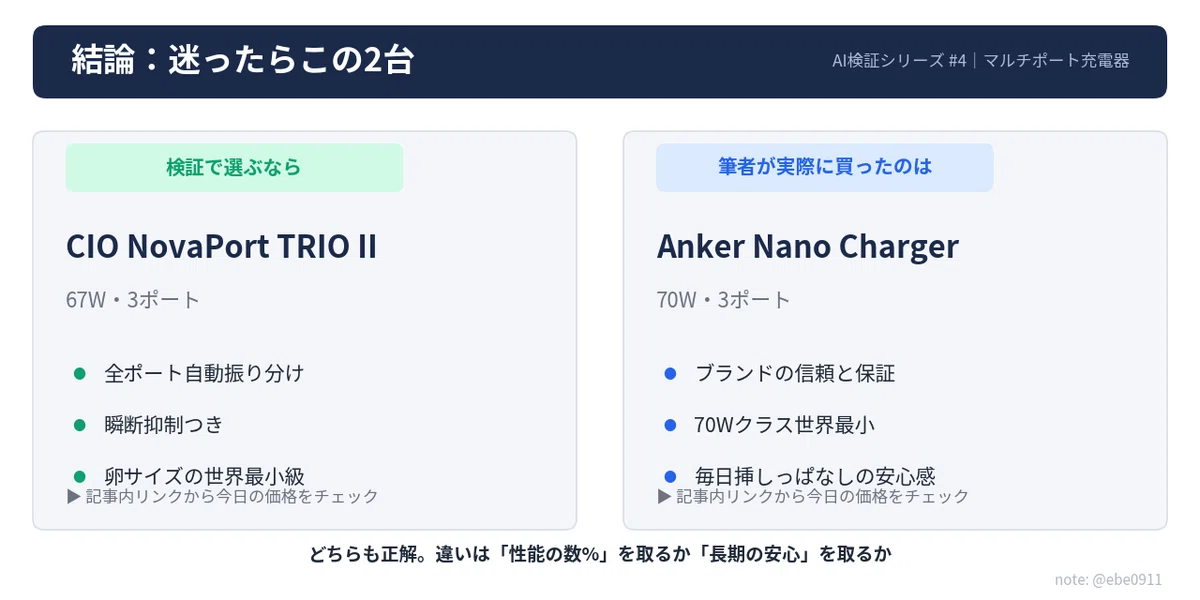
Task: Click the green bullet beside 卵サイズの世界最小級
Action: point(80,476)
